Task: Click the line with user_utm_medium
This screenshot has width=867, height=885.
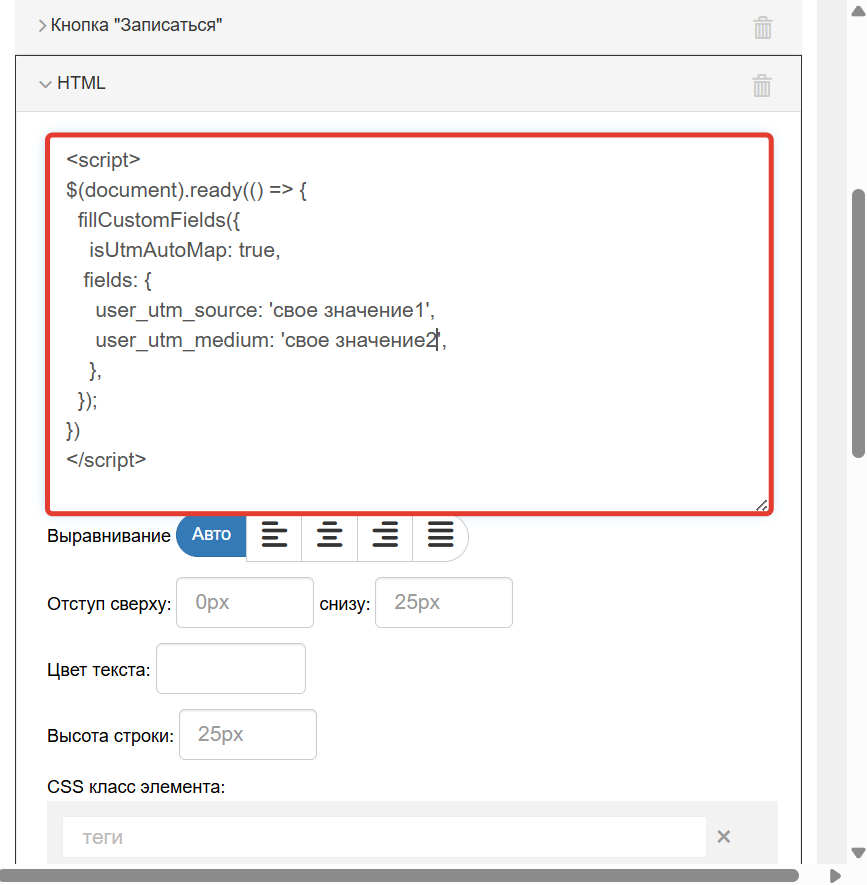Action: 270,340
